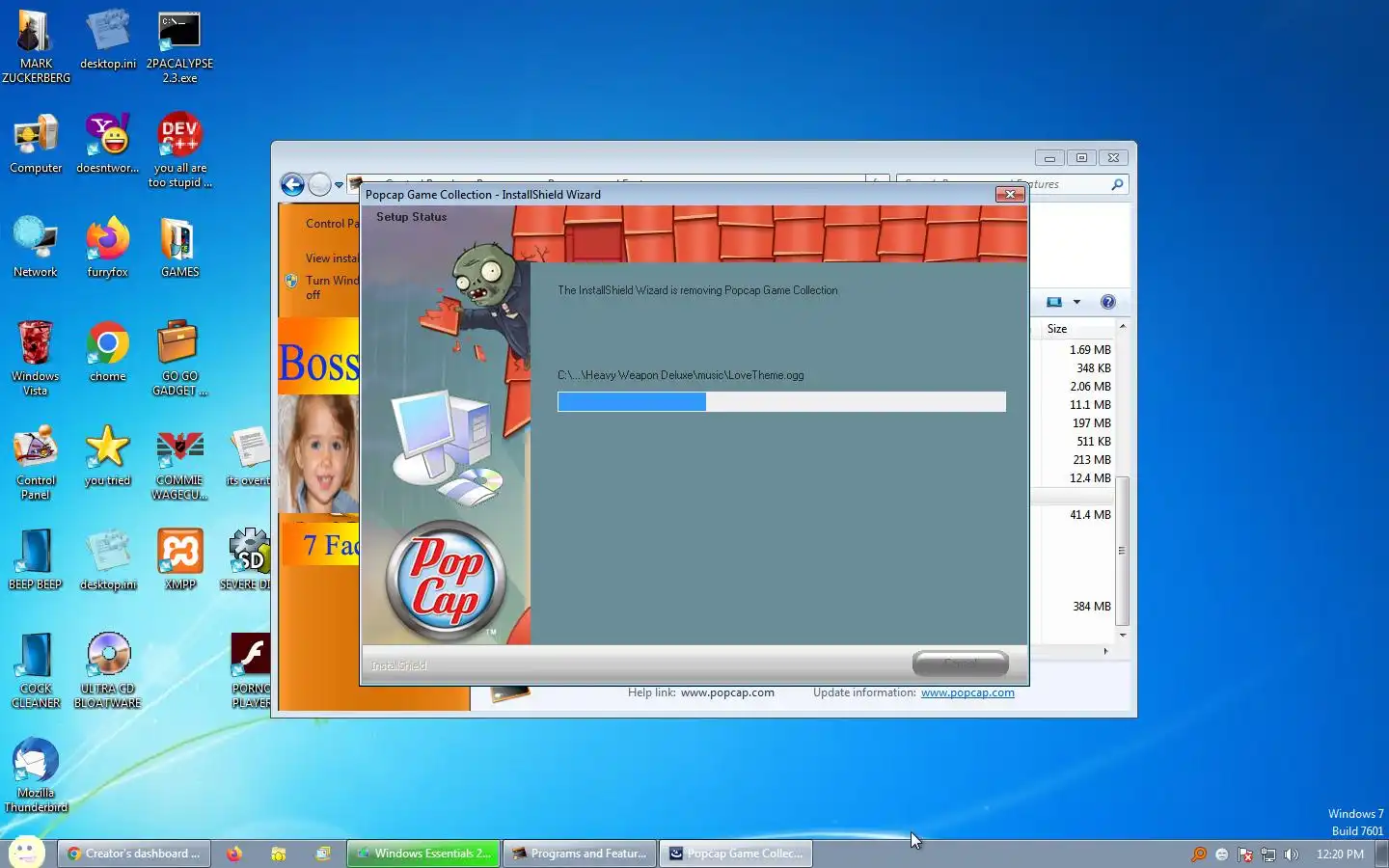Click the greyed Cancel button in InstallShield Wizard
Image resolution: width=1389 pixels, height=868 pixels.
point(961,663)
